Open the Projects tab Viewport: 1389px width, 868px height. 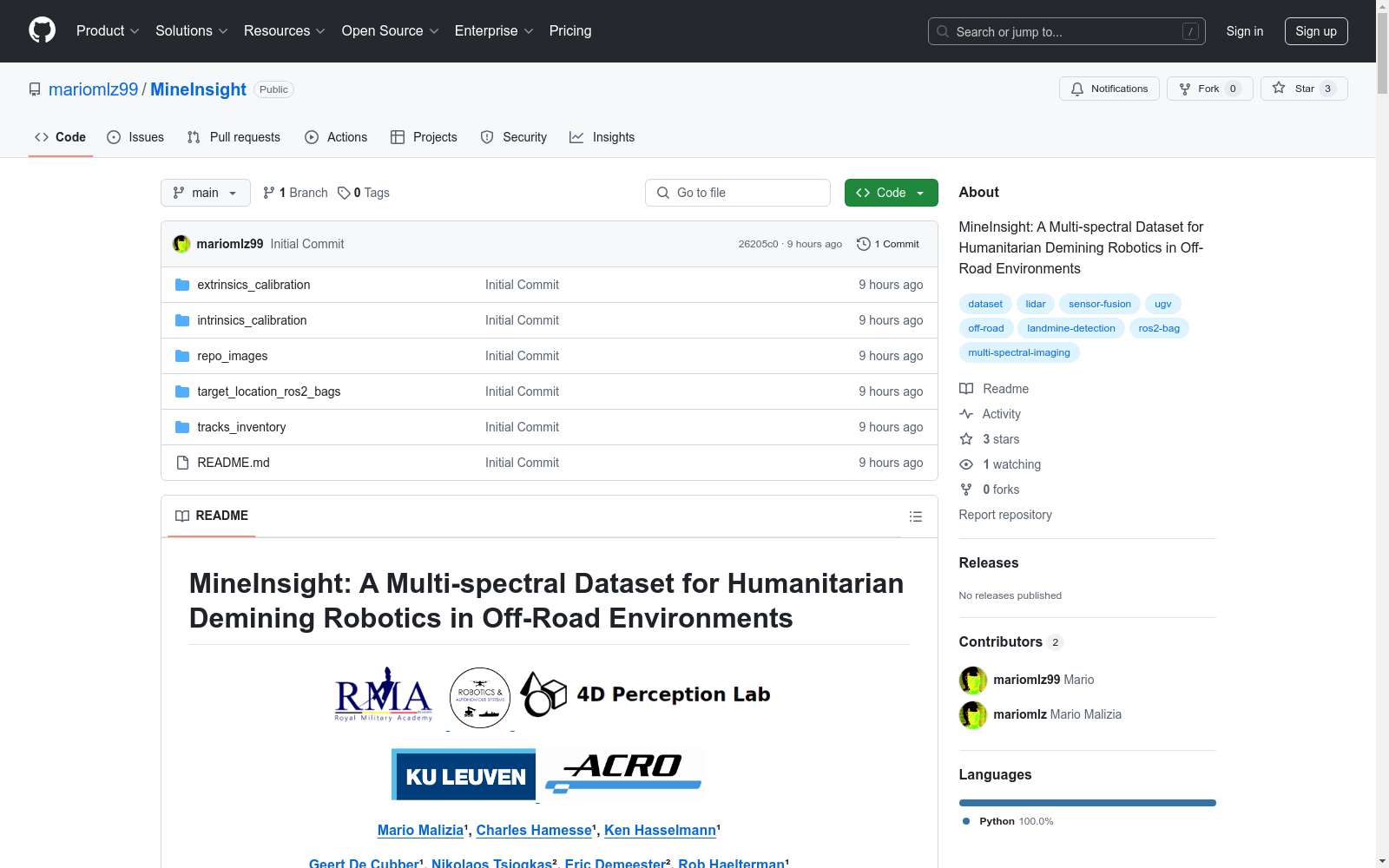424,137
